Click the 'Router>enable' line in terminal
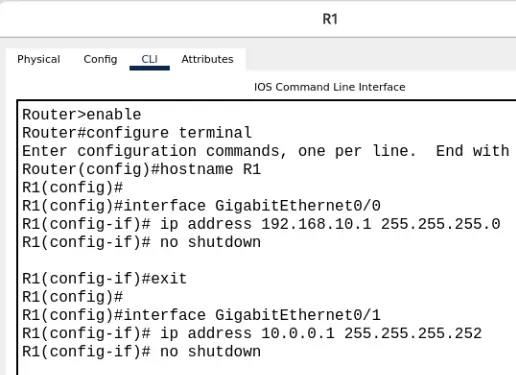 pos(82,115)
